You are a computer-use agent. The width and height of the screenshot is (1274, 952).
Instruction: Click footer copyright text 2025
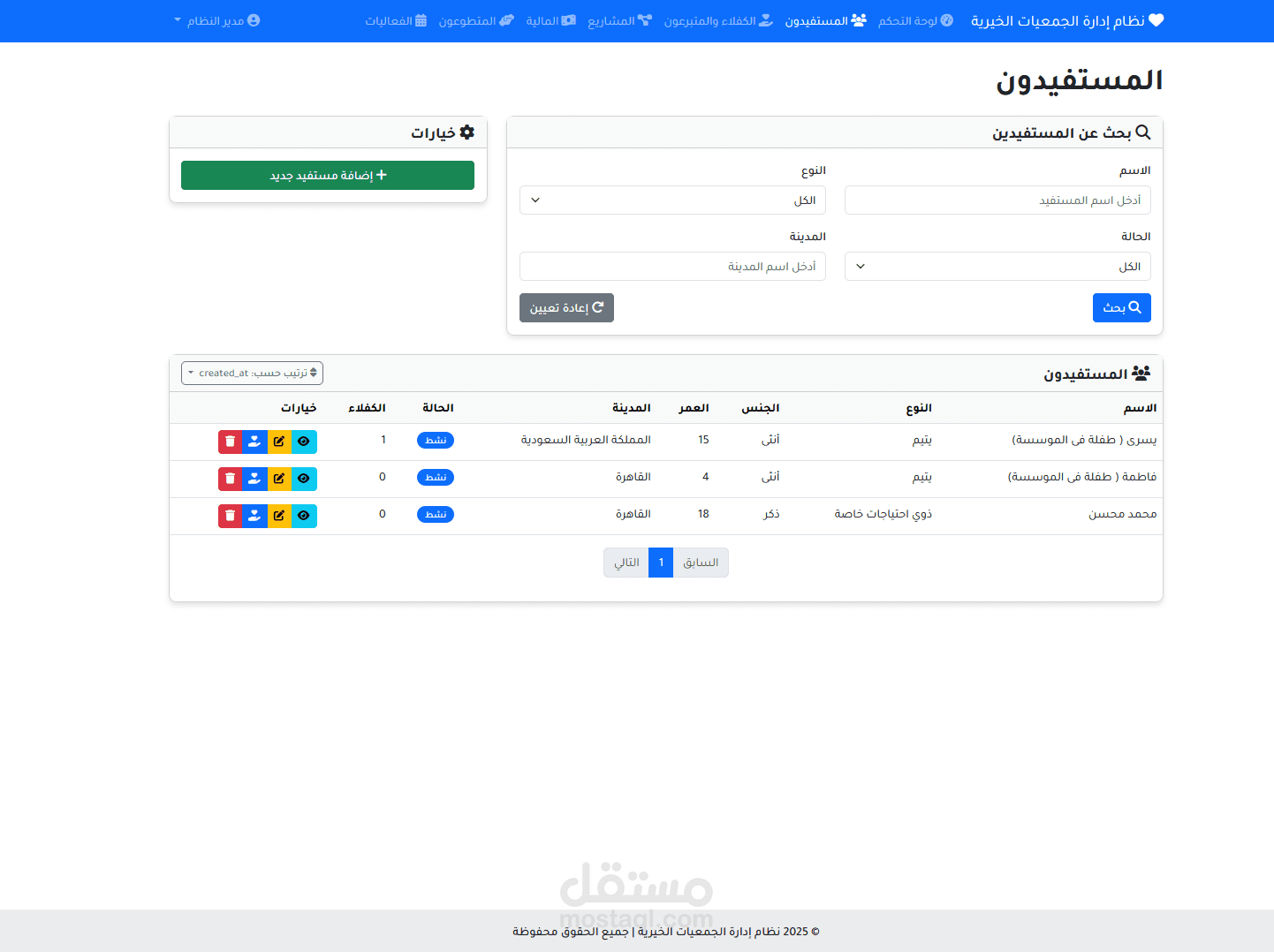[666, 932]
